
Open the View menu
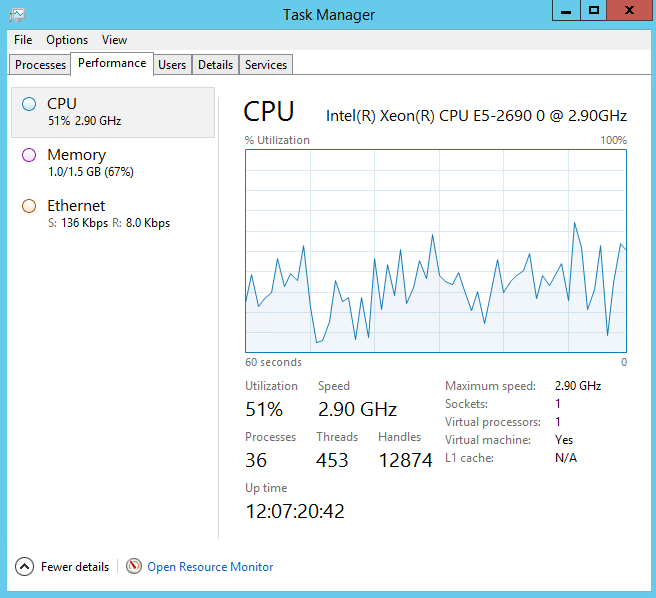114,40
